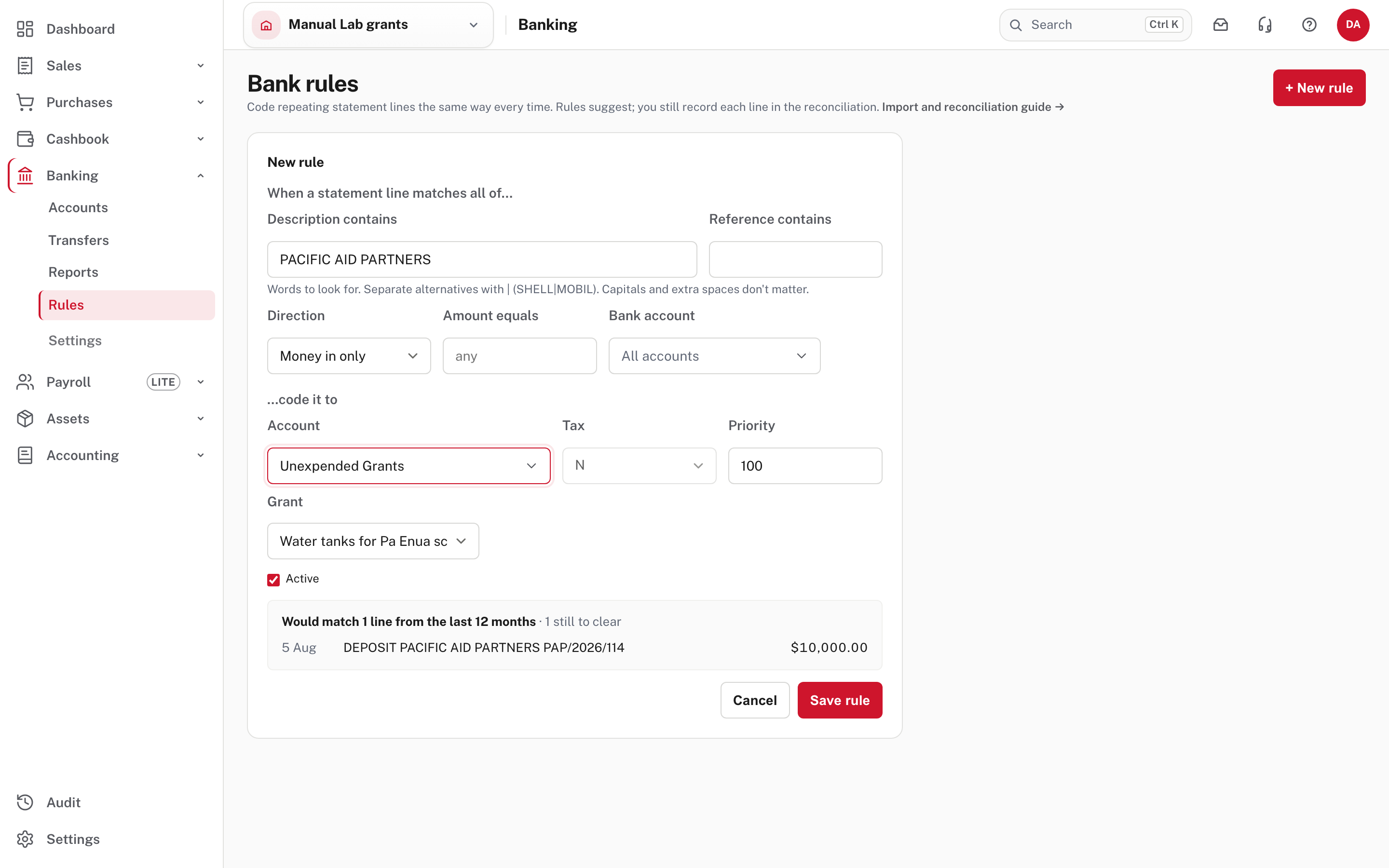The width and height of the screenshot is (1389, 868).
Task: Open Transfers under Banking
Action: click(x=79, y=240)
